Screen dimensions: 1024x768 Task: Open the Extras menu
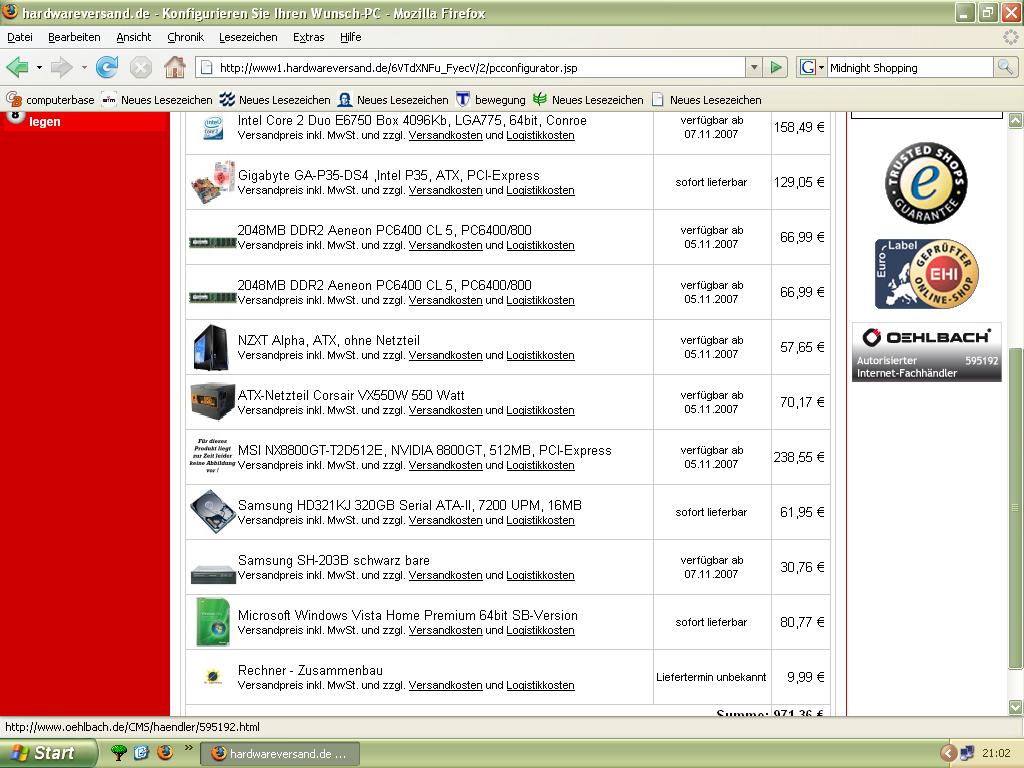point(309,37)
